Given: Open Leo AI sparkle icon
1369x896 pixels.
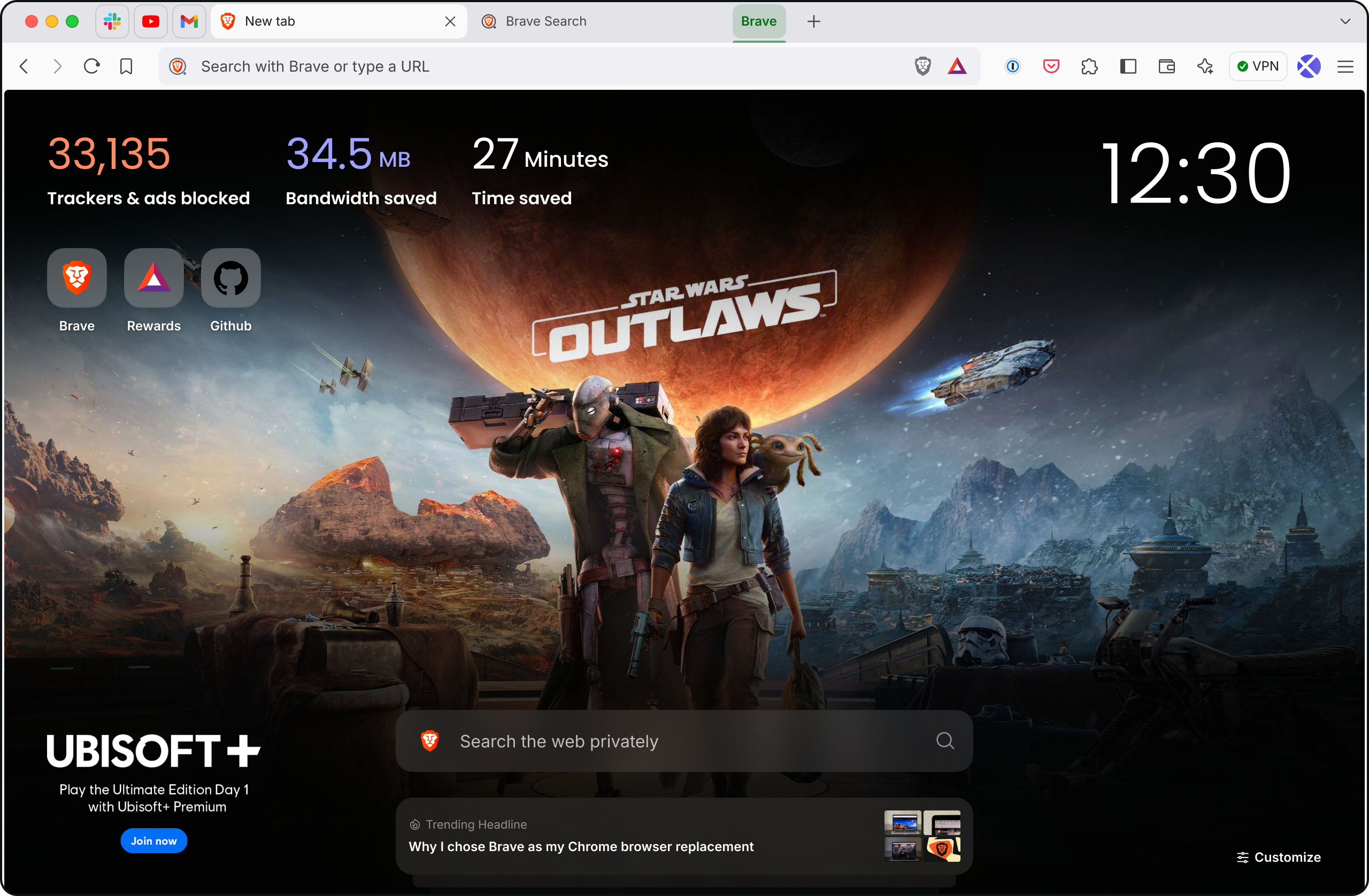Looking at the screenshot, I should coord(1205,66).
